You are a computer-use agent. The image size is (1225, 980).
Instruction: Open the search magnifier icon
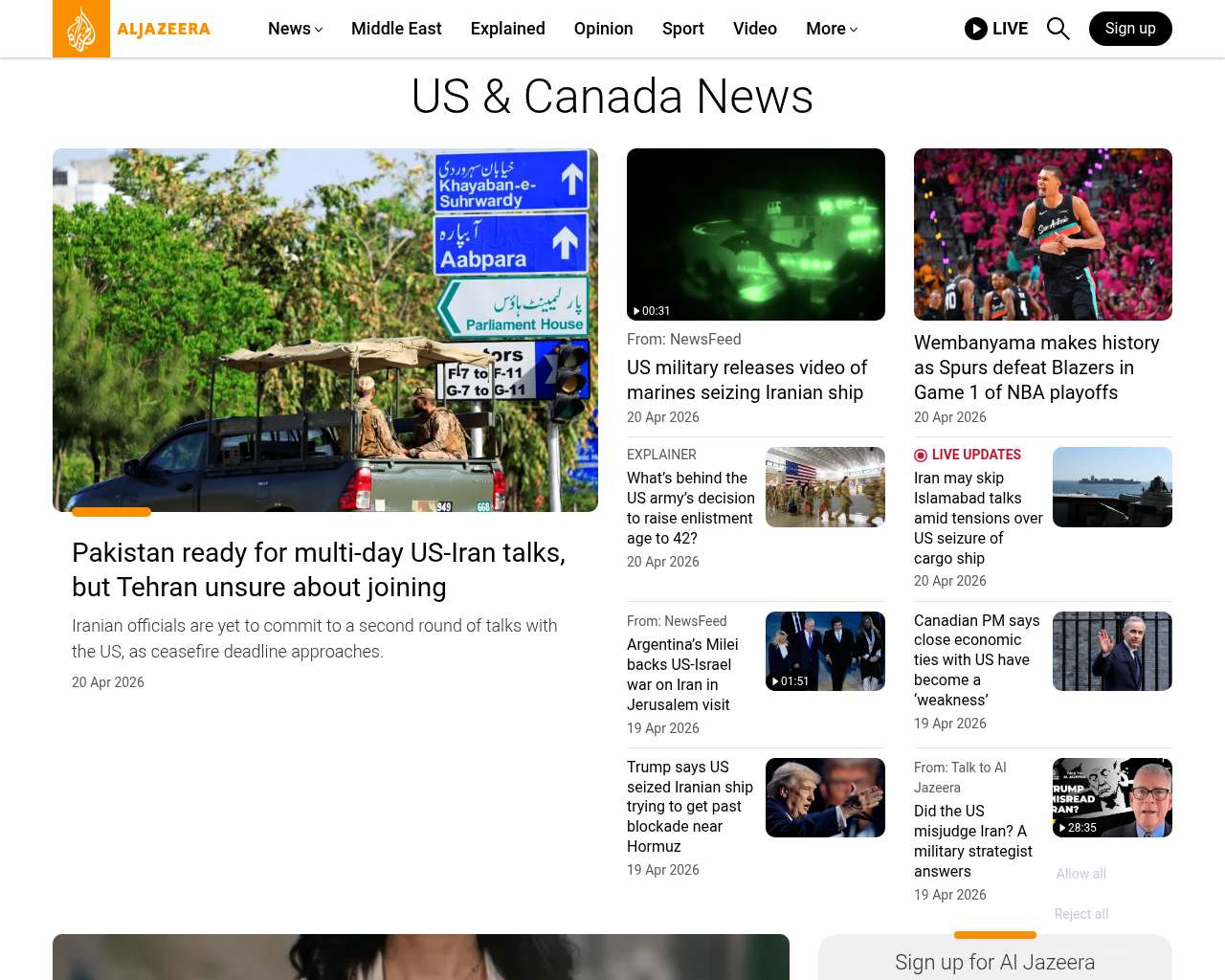pyautogui.click(x=1058, y=29)
